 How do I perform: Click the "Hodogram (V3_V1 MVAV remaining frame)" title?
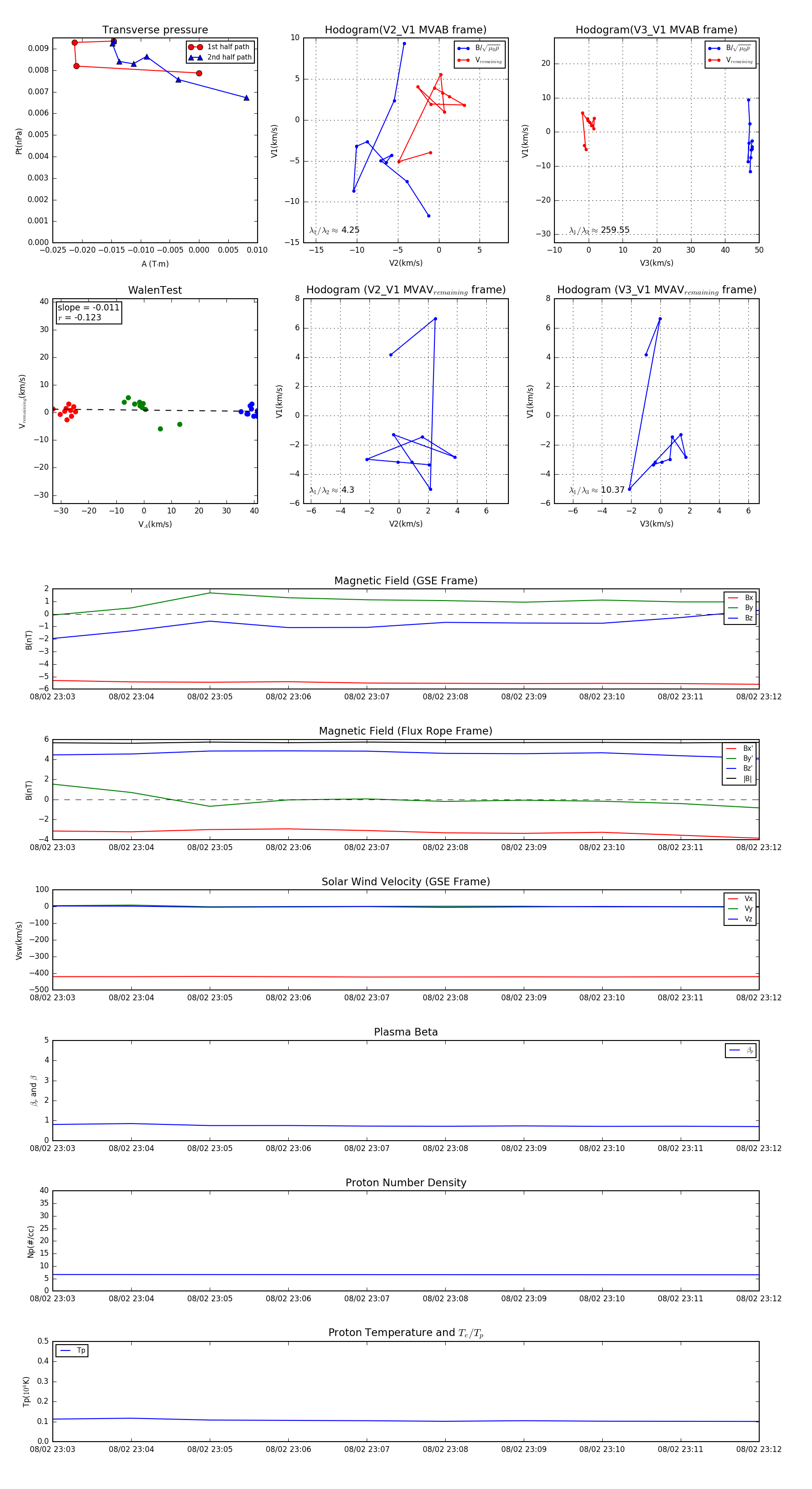pos(656,290)
